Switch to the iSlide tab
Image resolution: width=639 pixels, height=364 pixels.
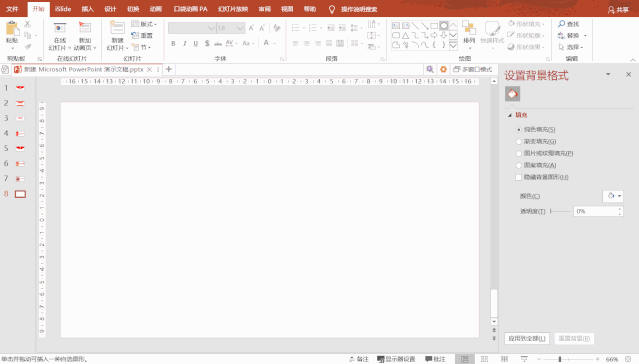tap(63, 9)
